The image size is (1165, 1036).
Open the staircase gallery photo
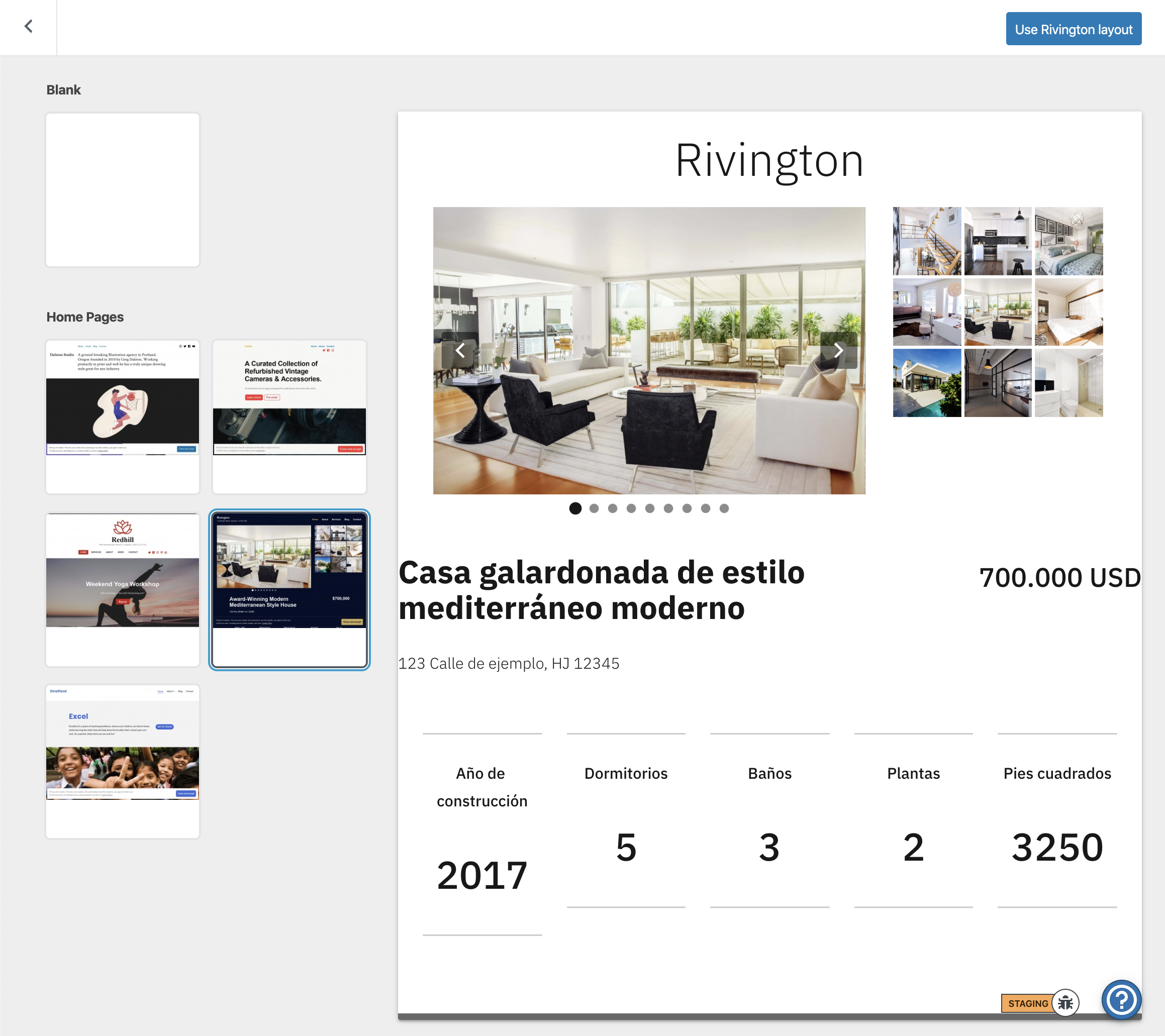click(927, 241)
